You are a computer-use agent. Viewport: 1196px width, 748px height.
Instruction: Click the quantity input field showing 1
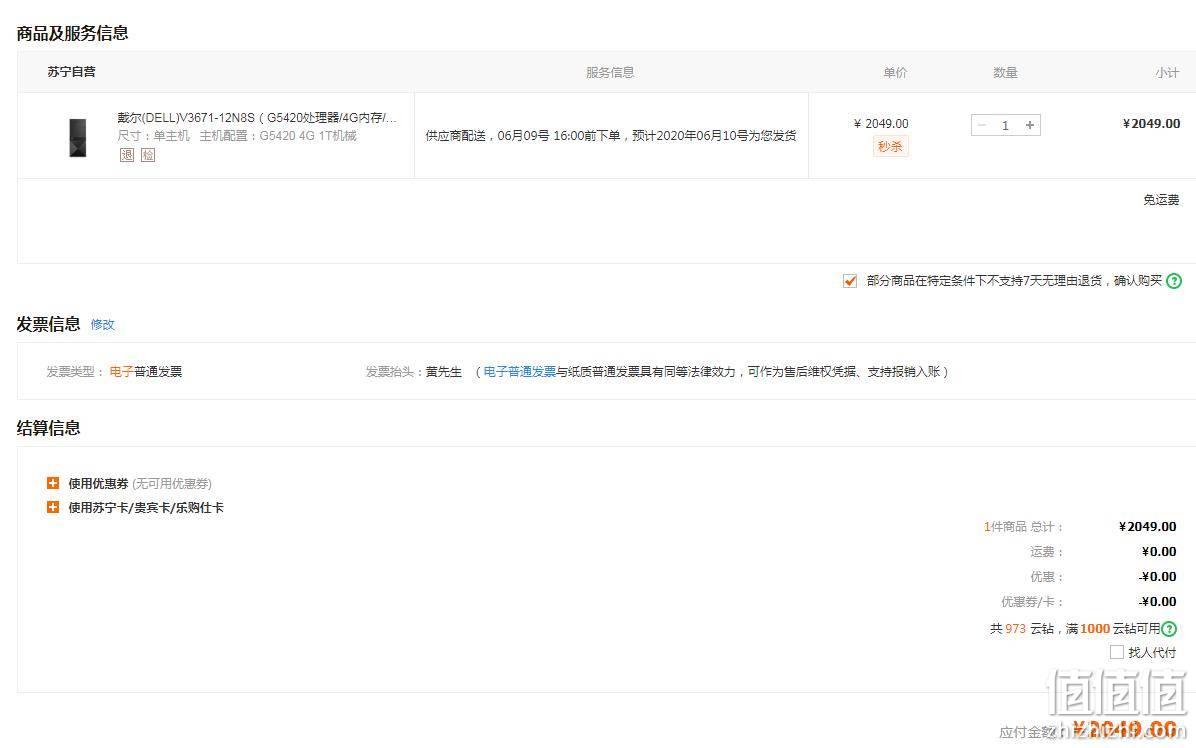coord(1005,125)
